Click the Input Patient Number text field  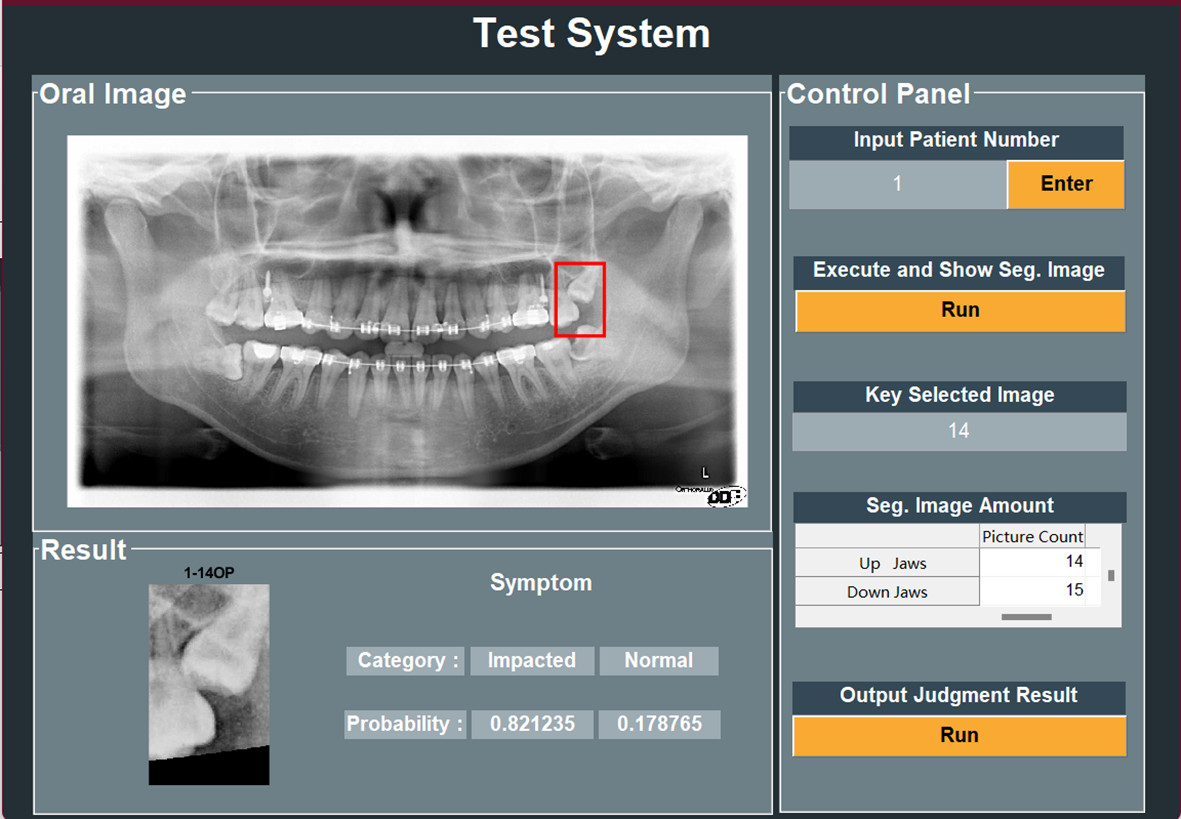(897, 184)
